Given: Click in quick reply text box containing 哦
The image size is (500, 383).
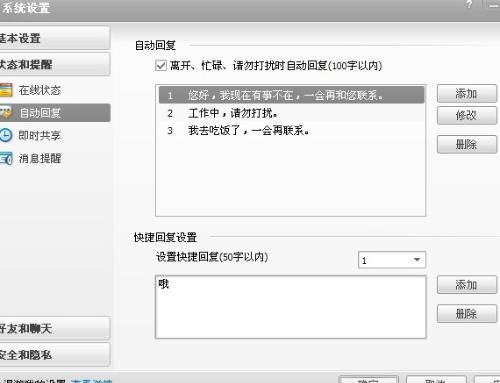Looking at the screenshot, I should [291, 307].
